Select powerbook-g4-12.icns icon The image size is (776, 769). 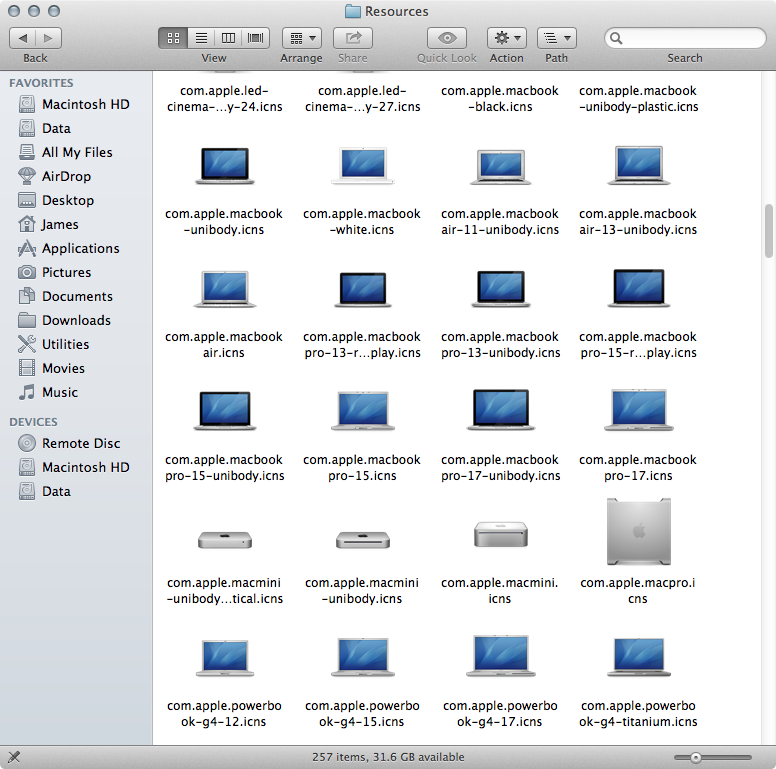coord(225,658)
